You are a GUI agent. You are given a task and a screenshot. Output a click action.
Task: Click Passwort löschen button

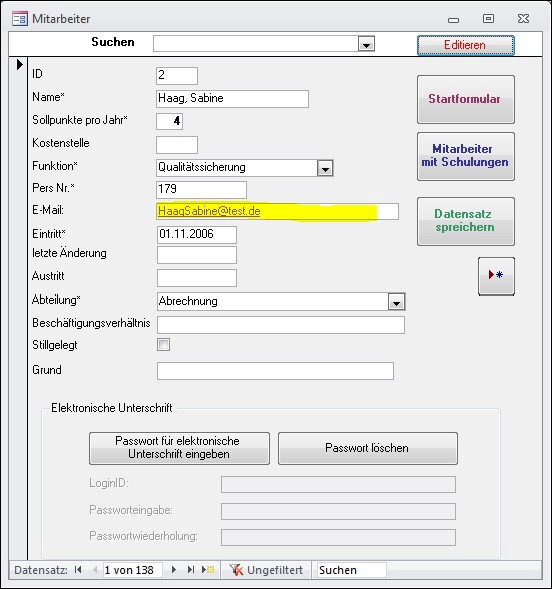[368, 448]
